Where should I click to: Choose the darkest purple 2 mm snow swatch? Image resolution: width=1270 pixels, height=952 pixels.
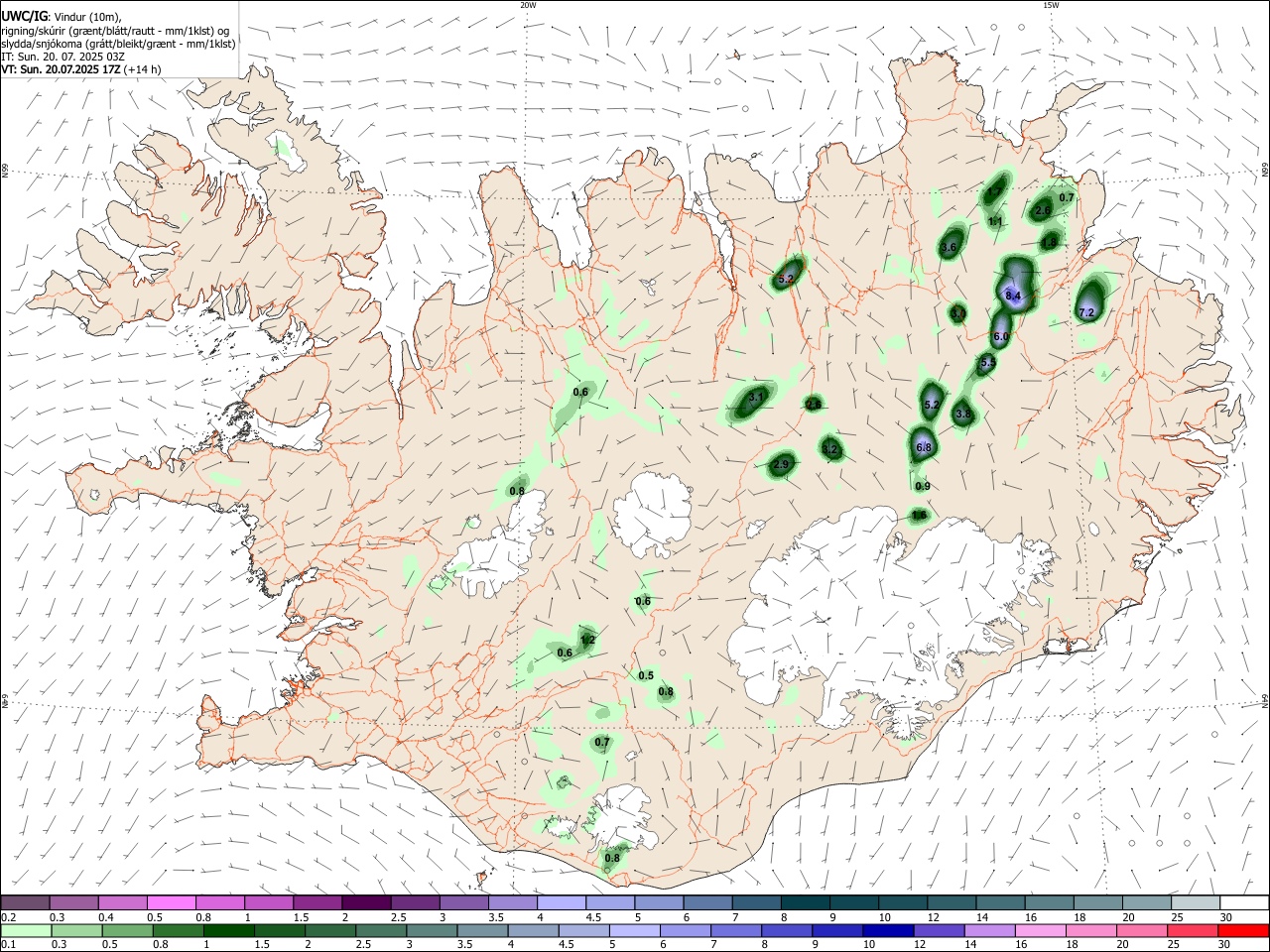click(x=365, y=902)
